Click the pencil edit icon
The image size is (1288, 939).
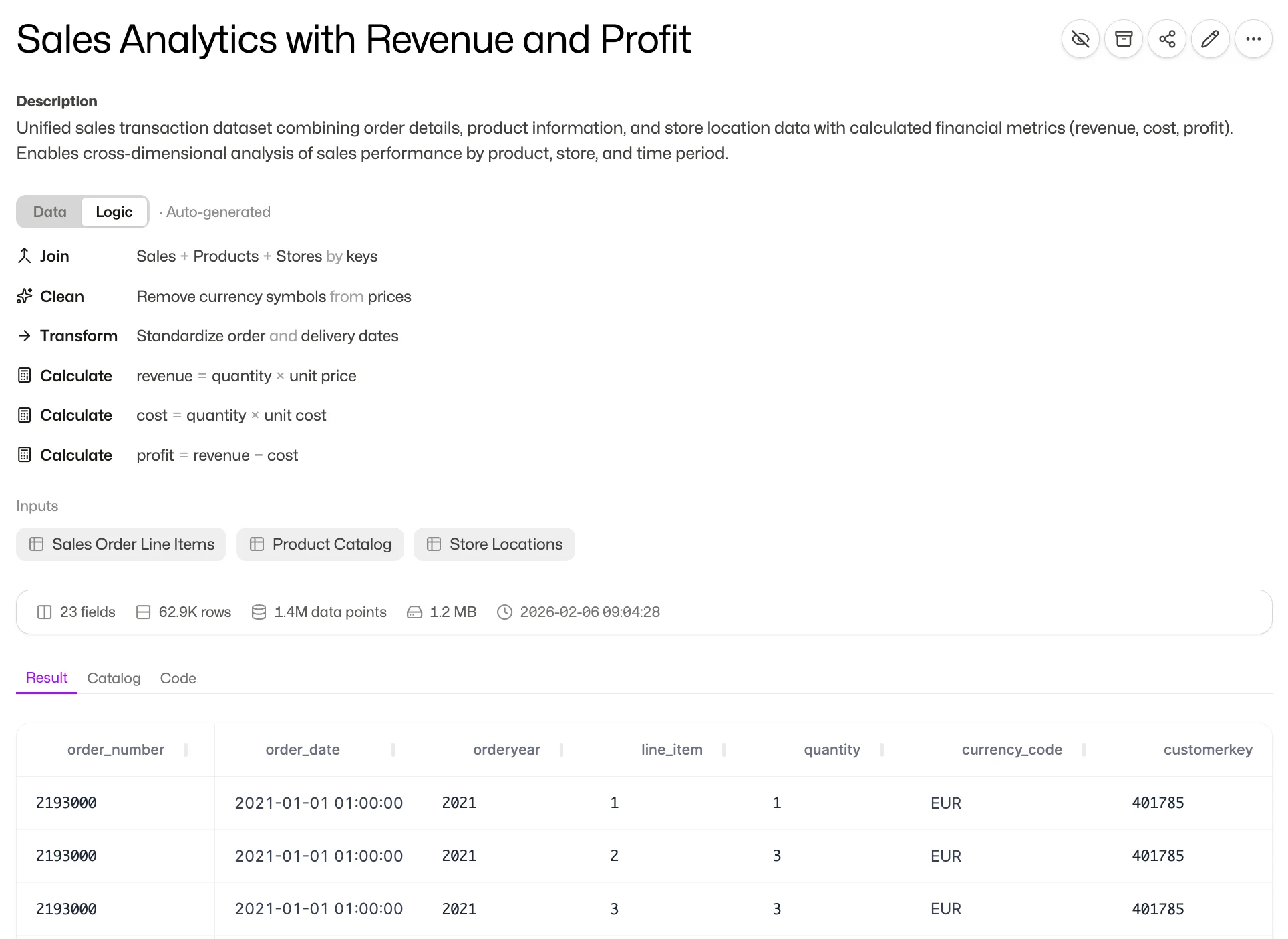(1210, 39)
